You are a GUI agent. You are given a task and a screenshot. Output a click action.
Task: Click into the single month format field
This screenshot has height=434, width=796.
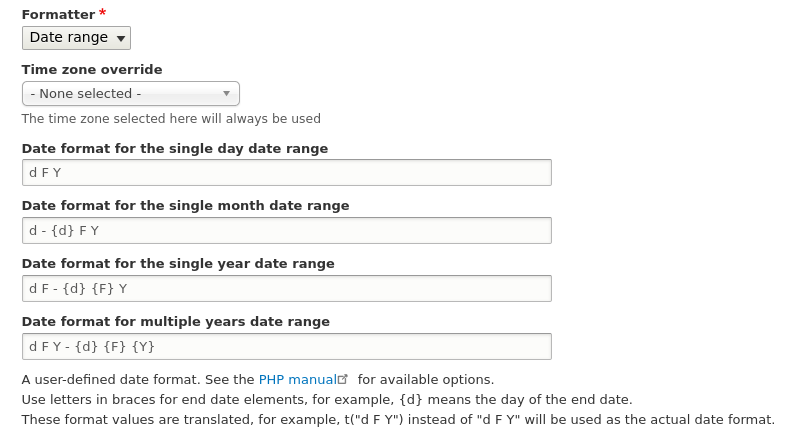286,231
